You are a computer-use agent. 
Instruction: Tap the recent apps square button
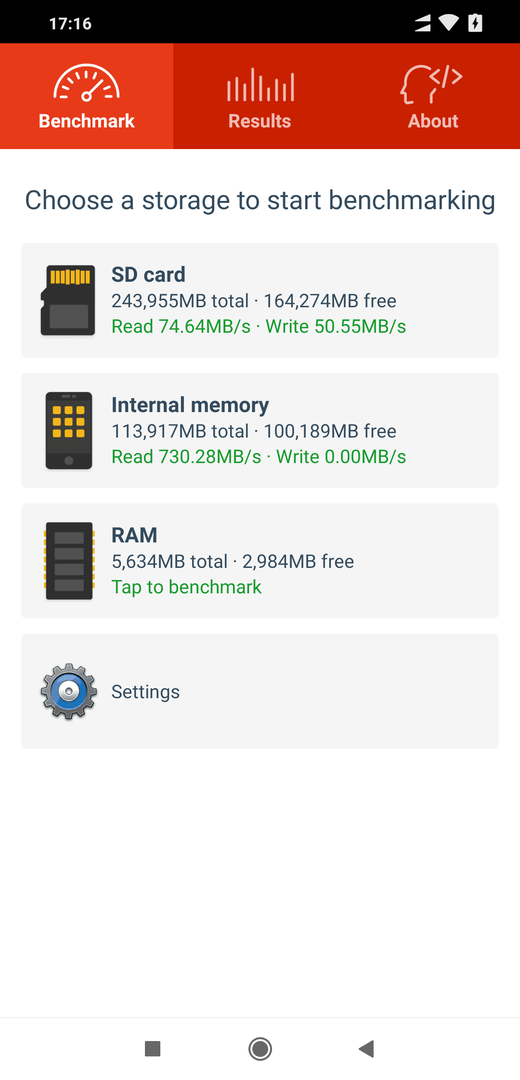(153, 1048)
